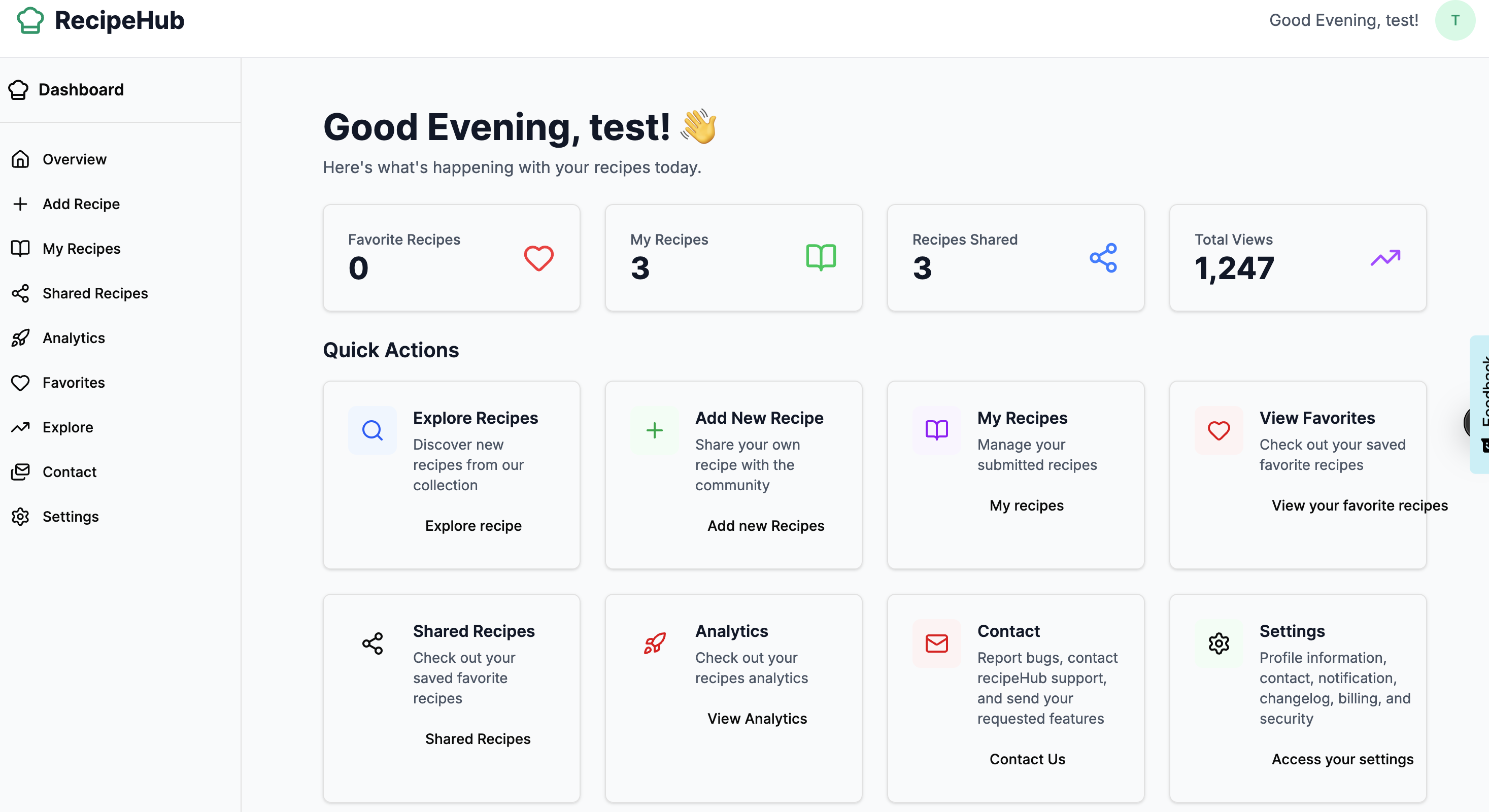Click the purple book icon in My Recipes card
This screenshot has height=812, width=1489.
pyautogui.click(x=936, y=430)
